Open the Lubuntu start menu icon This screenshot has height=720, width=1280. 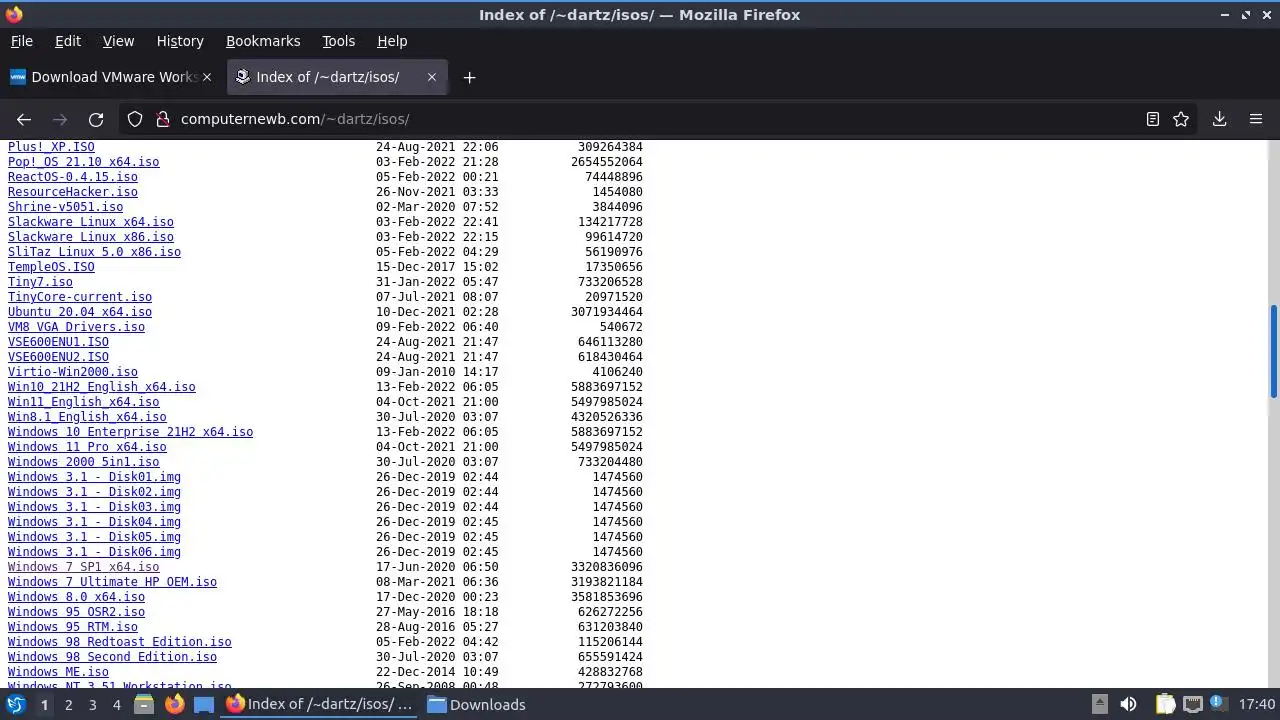(15, 704)
